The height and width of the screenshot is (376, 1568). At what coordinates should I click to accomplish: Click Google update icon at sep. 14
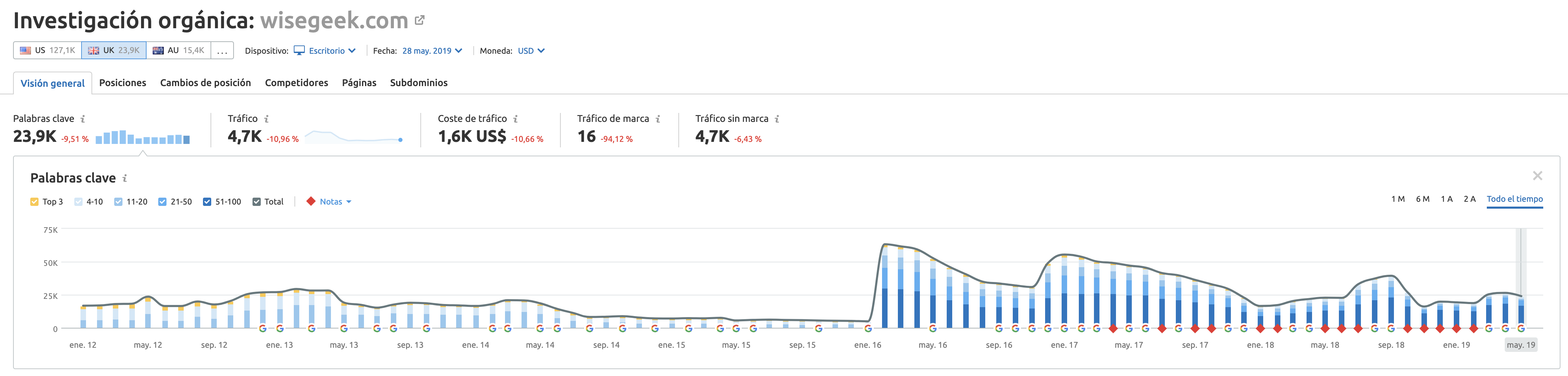click(589, 328)
